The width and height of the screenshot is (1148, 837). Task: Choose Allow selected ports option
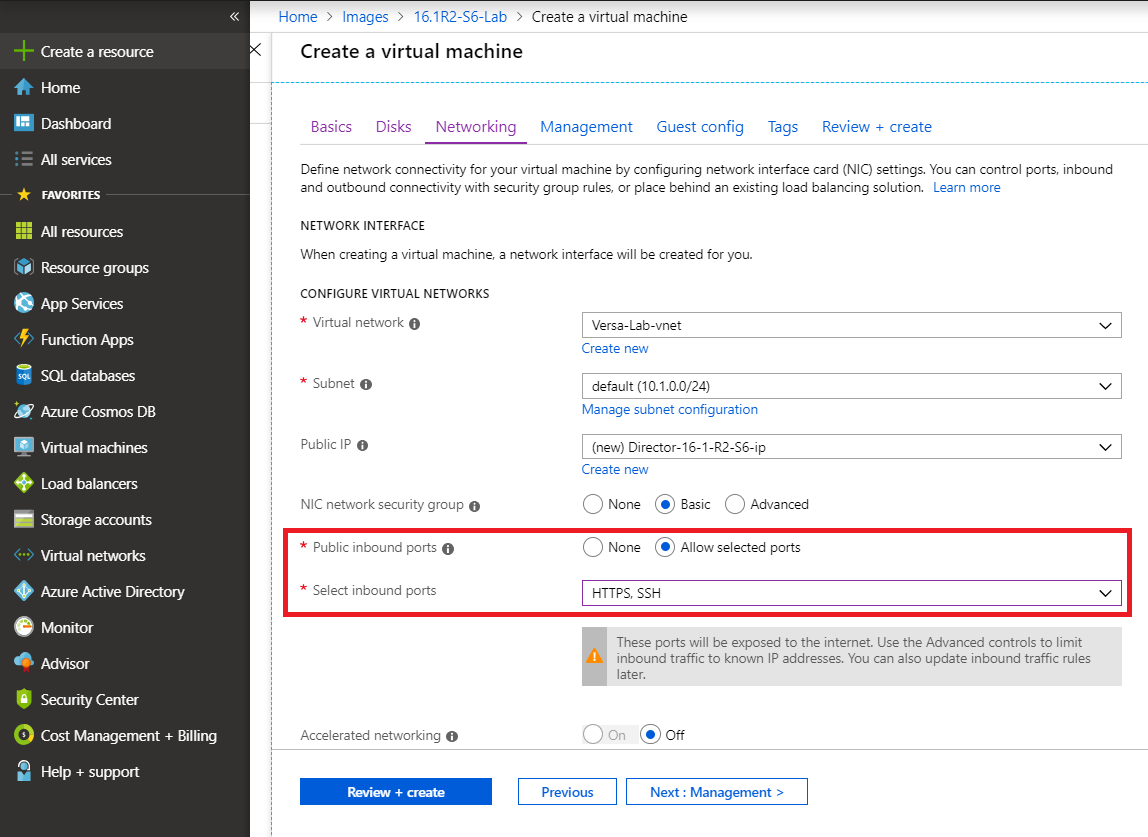click(665, 547)
